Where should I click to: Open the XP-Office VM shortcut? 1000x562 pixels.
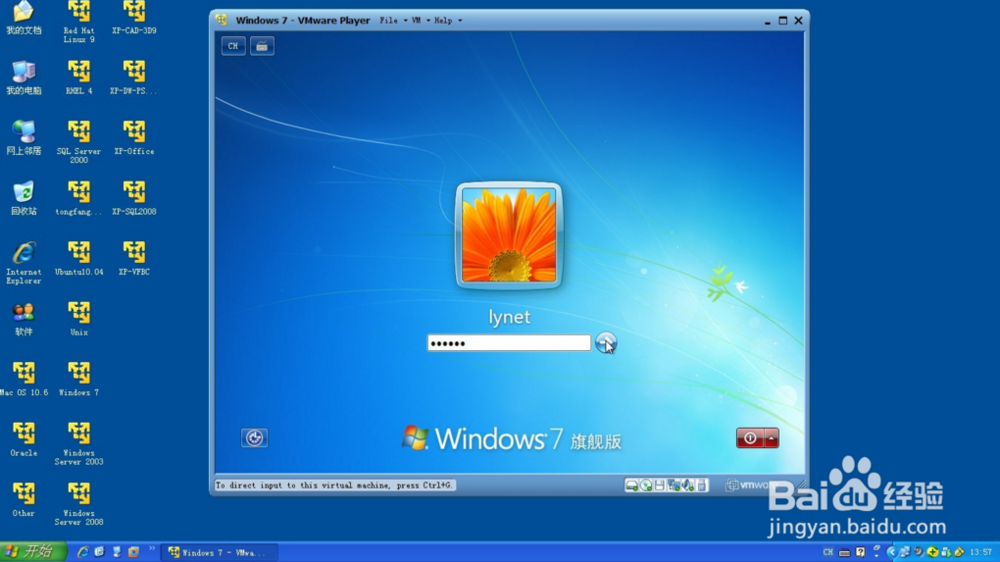[x=134, y=138]
